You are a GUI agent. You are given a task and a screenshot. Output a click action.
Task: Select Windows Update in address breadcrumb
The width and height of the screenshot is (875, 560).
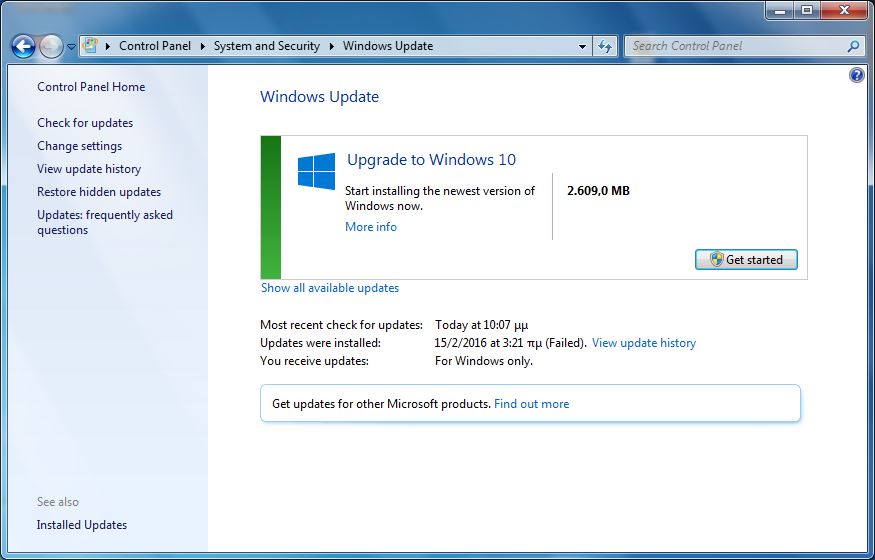tap(388, 46)
